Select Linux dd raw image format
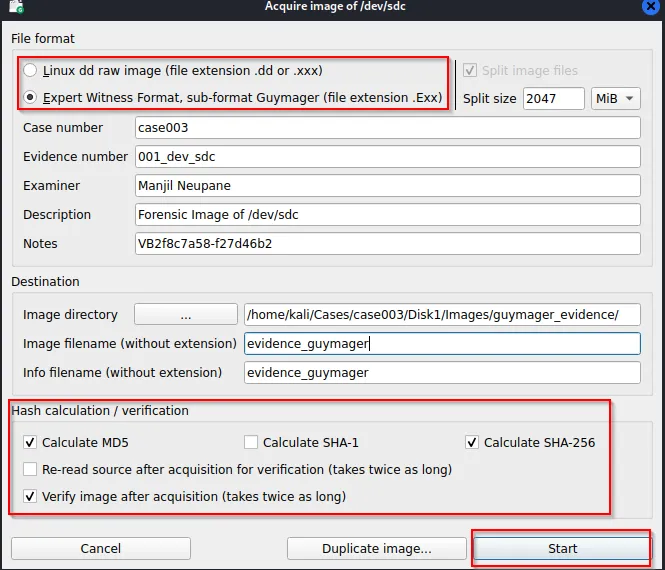The height and width of the screenshot is (570, 665). tap(31, 71)
